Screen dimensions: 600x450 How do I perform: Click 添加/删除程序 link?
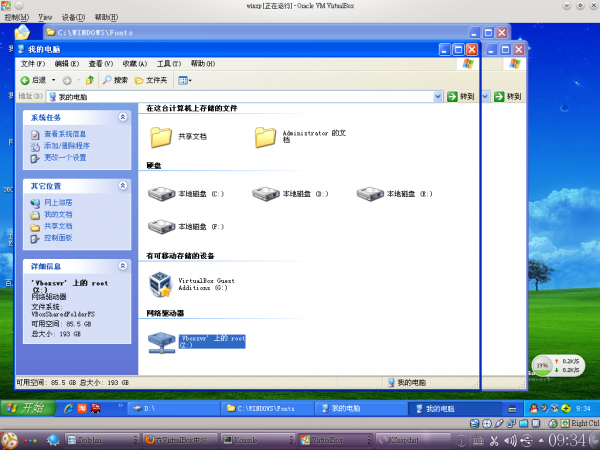[x=67, y=146]
